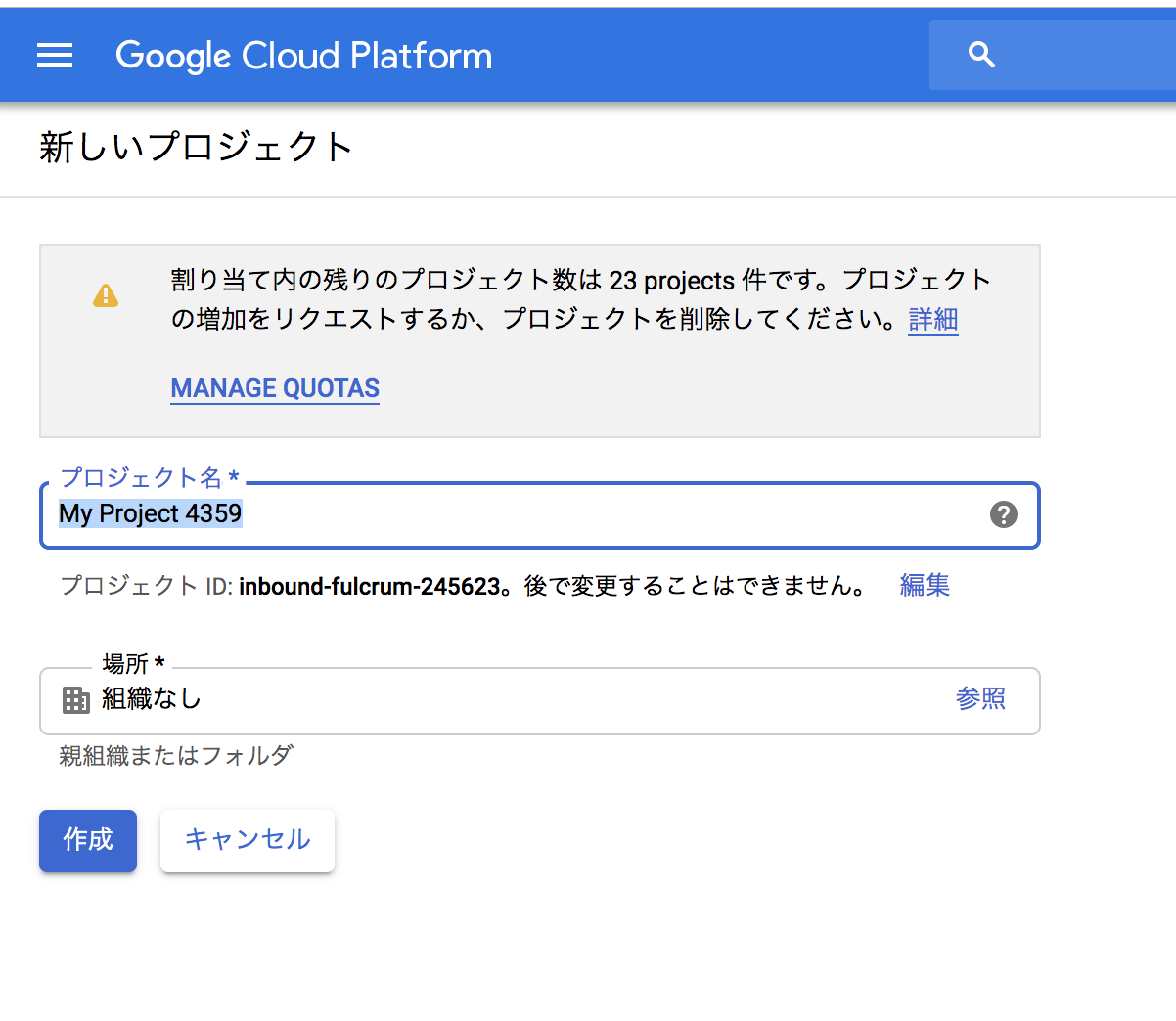Open the 詳細 details link

tap(931, 320)
